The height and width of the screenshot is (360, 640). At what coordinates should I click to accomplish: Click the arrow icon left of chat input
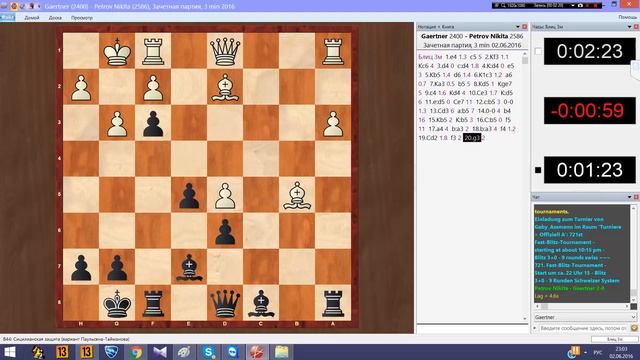click(x=535, y=328)
